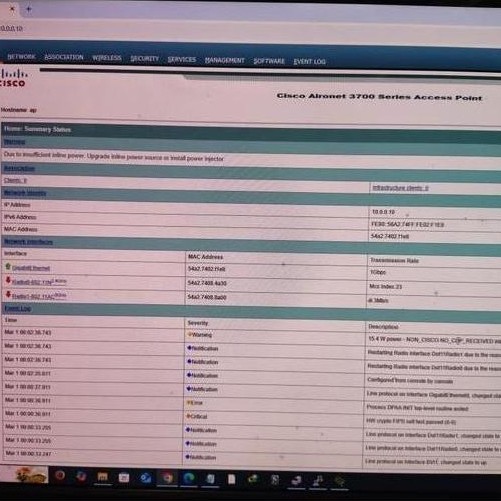Open the SERVICES menu
This screenshot has height=501, width=501.
tap(182, 59)
